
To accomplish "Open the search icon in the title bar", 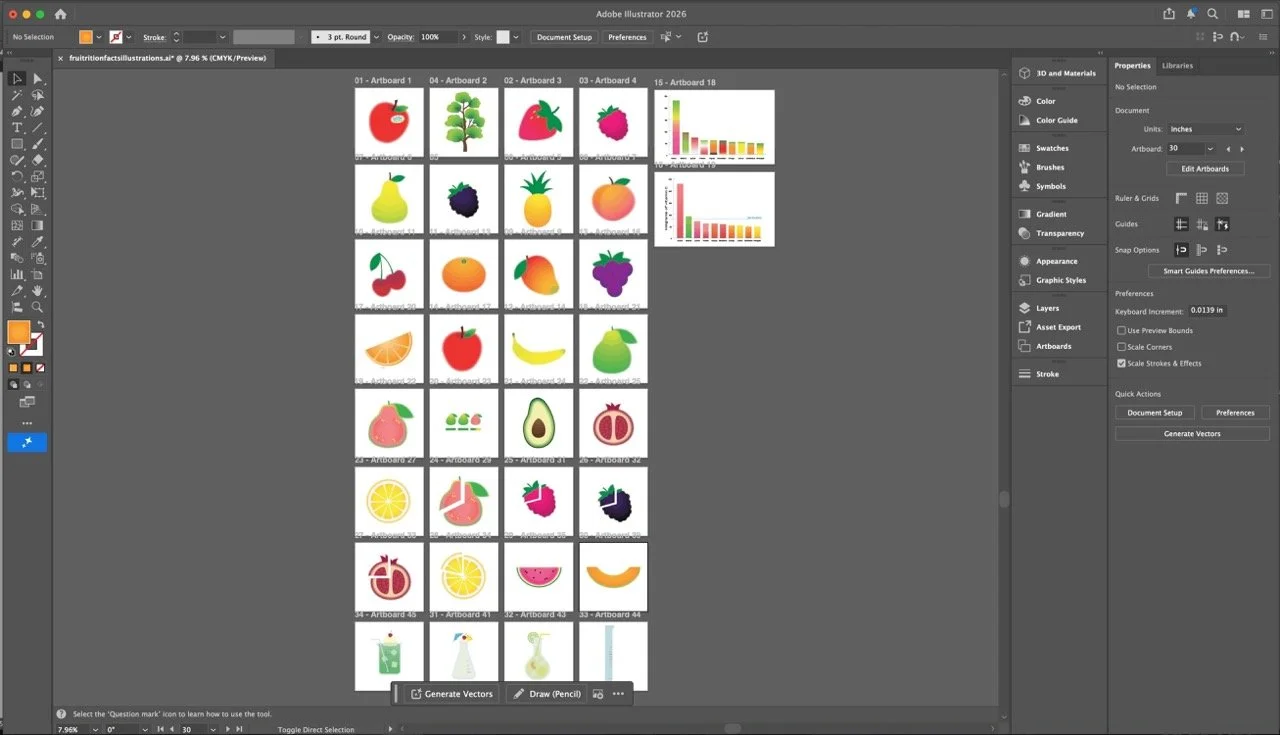I will coord(1212,14).
